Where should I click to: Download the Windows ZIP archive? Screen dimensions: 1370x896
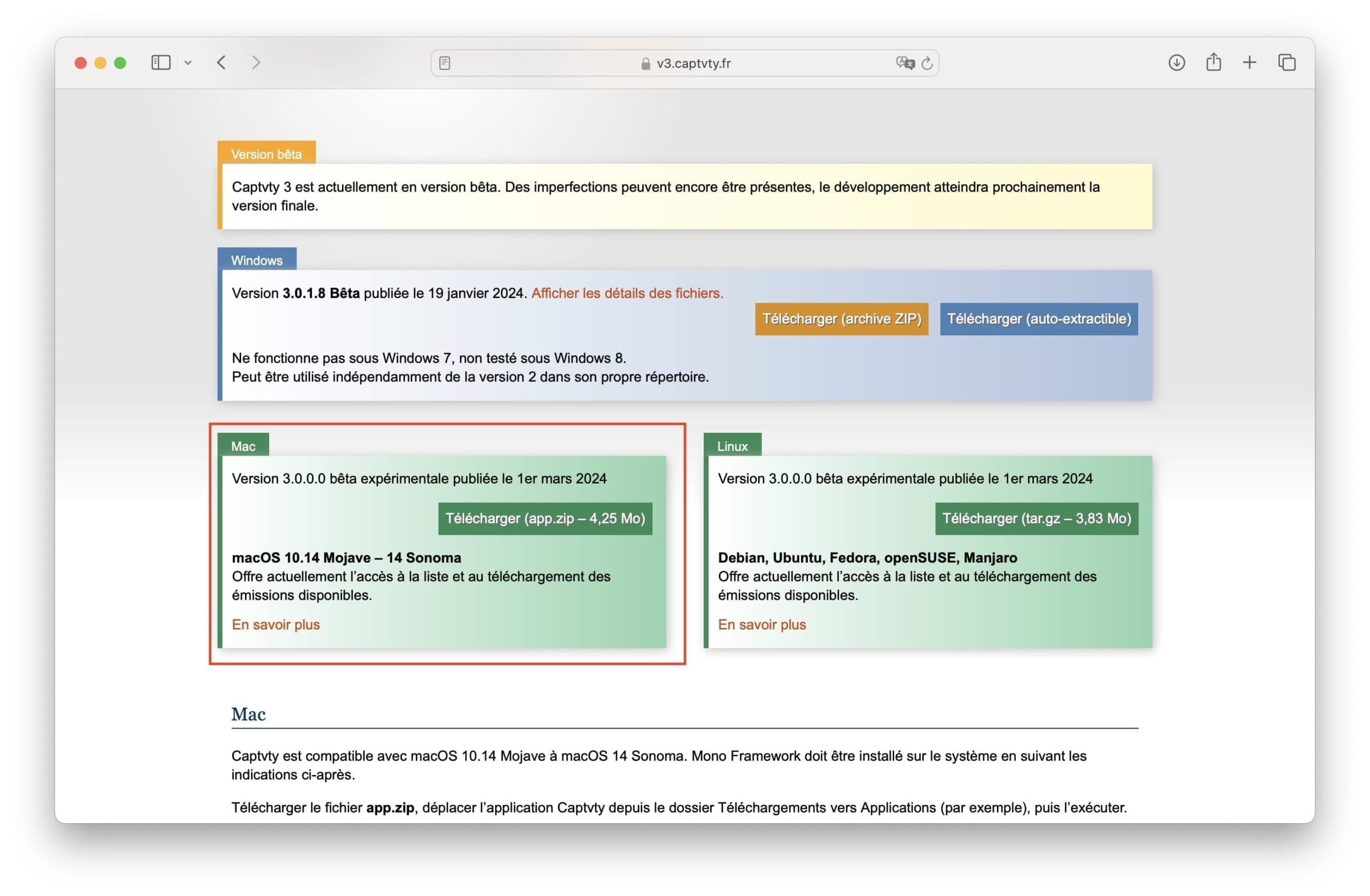pyautogui.click(x=841, y=319)
